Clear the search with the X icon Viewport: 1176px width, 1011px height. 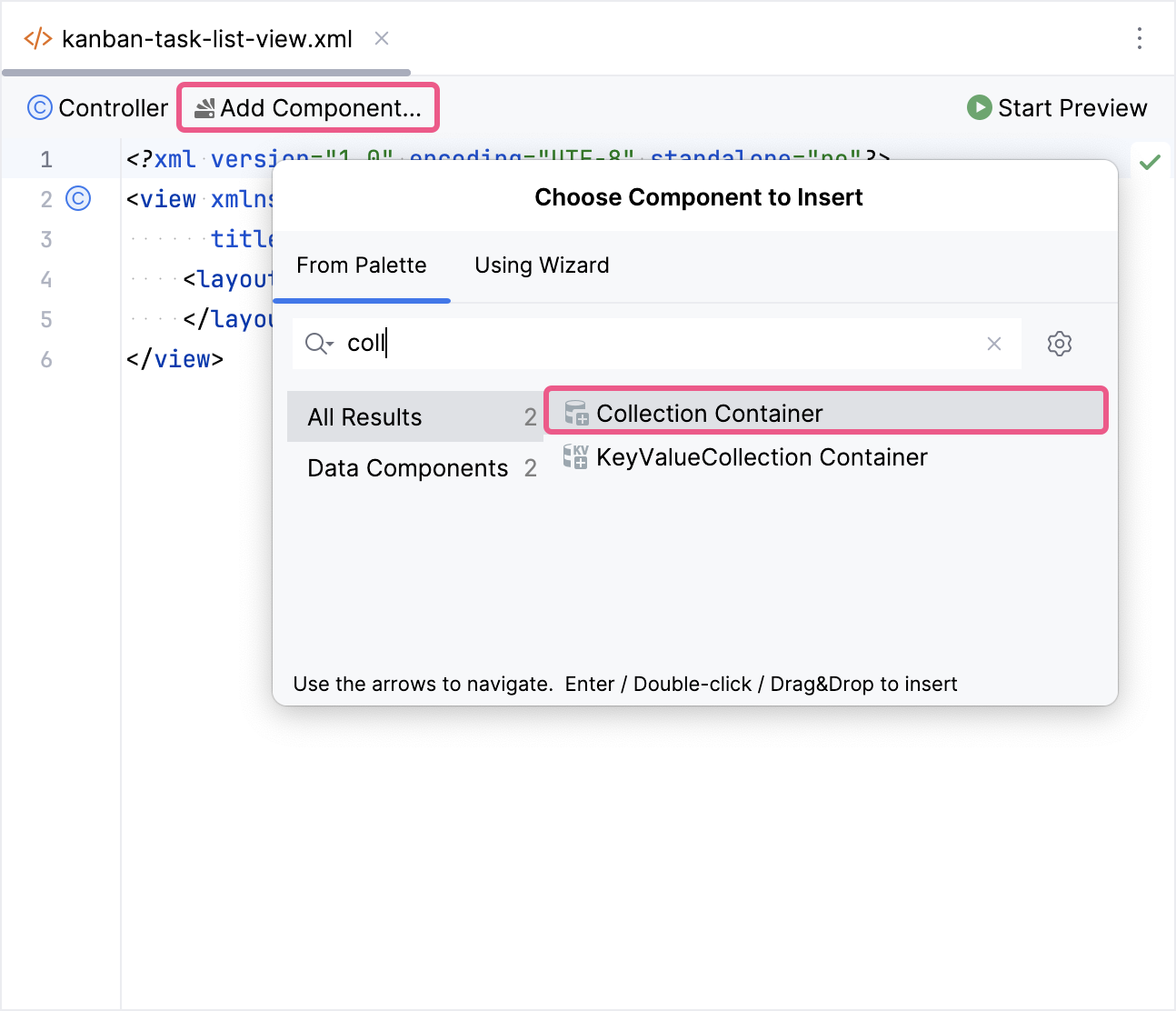pyautogui.click(x=993, y=344)
